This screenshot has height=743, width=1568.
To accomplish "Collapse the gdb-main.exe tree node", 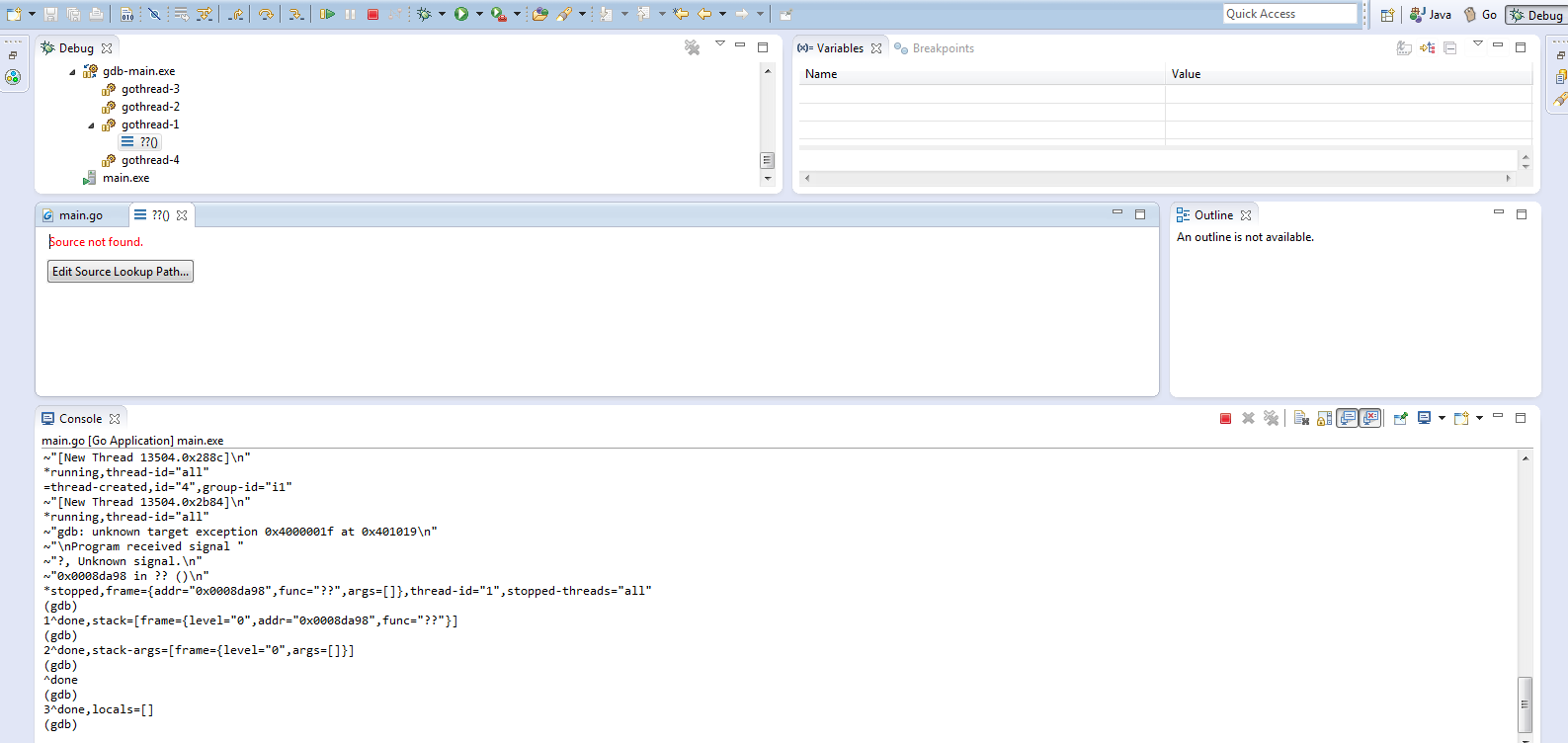I will pos(72,71).
